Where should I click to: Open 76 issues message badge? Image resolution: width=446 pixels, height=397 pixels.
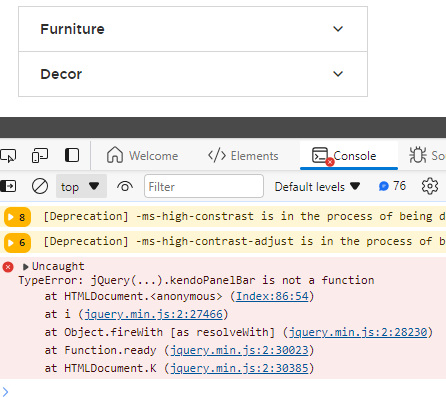(x=392, y=186)
